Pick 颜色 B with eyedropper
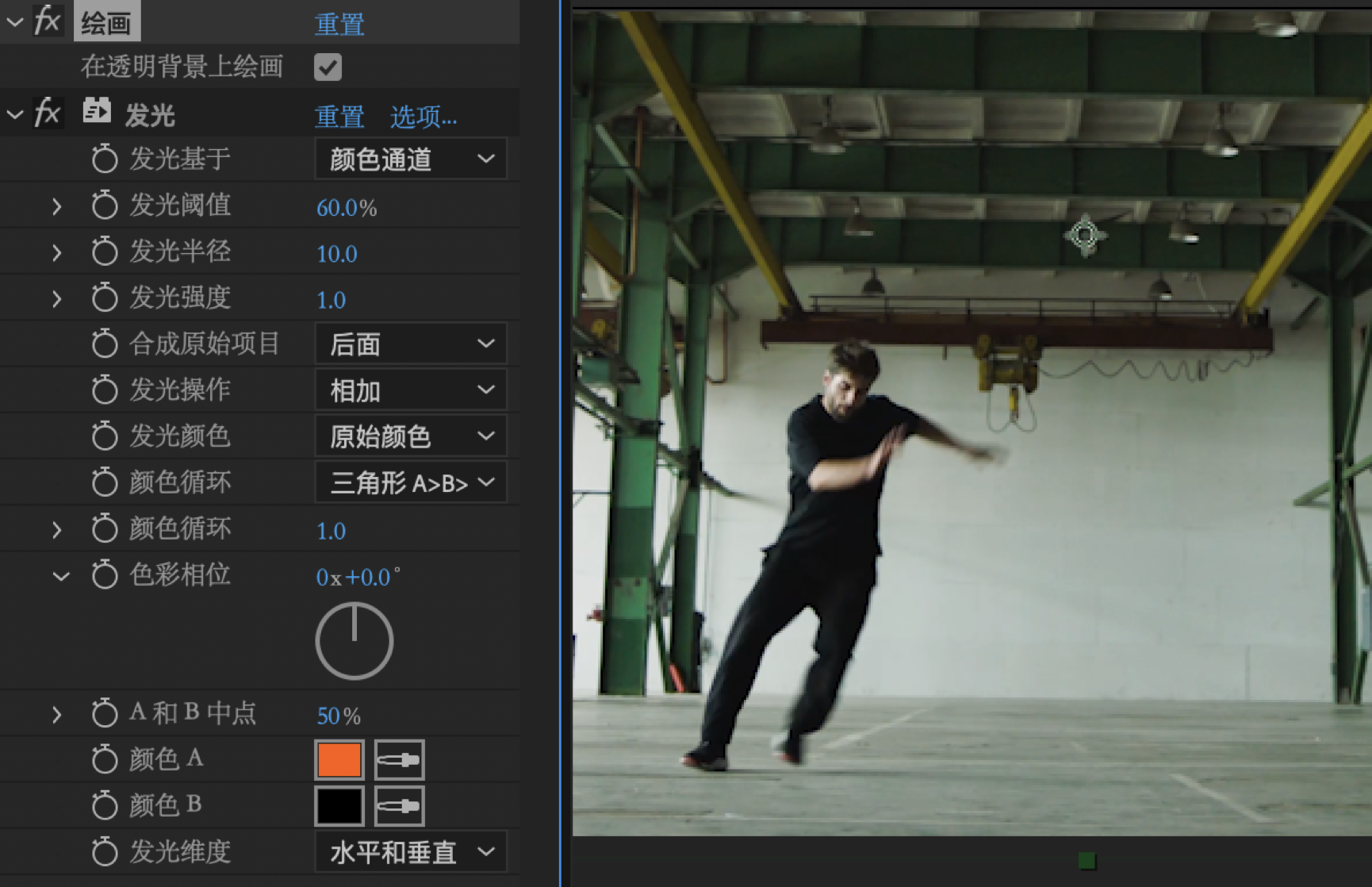This screenshot has width=1372, height=887. [x=399, y=806]
